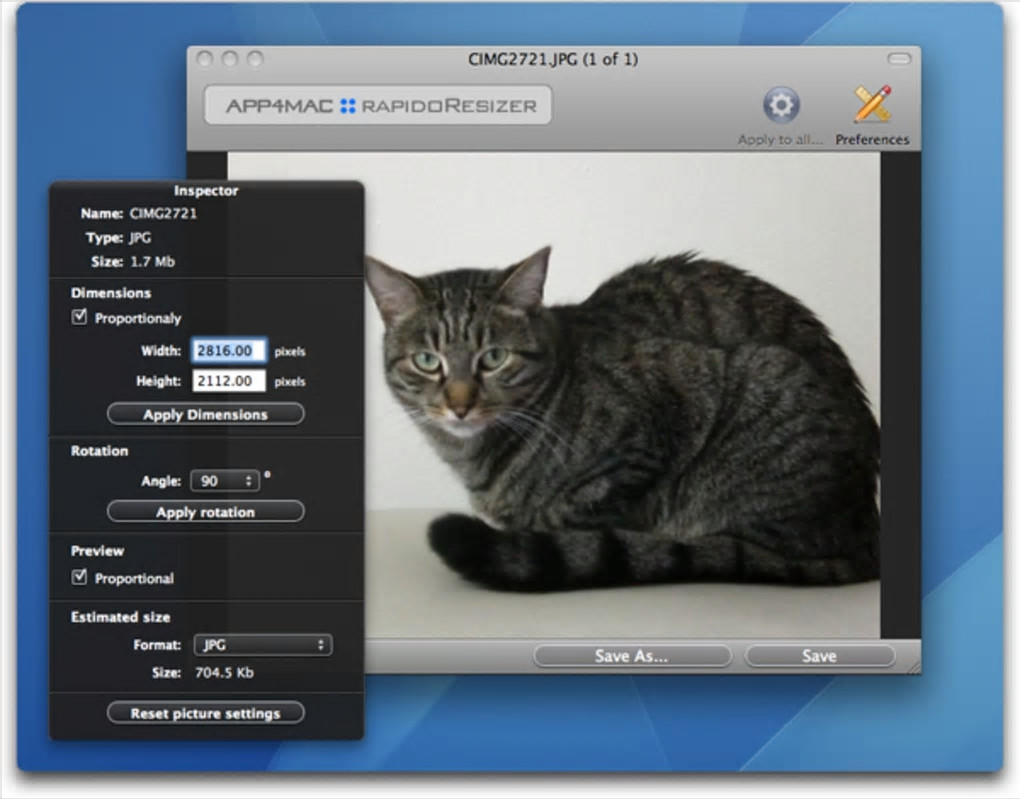Click the Height input field

229,381
